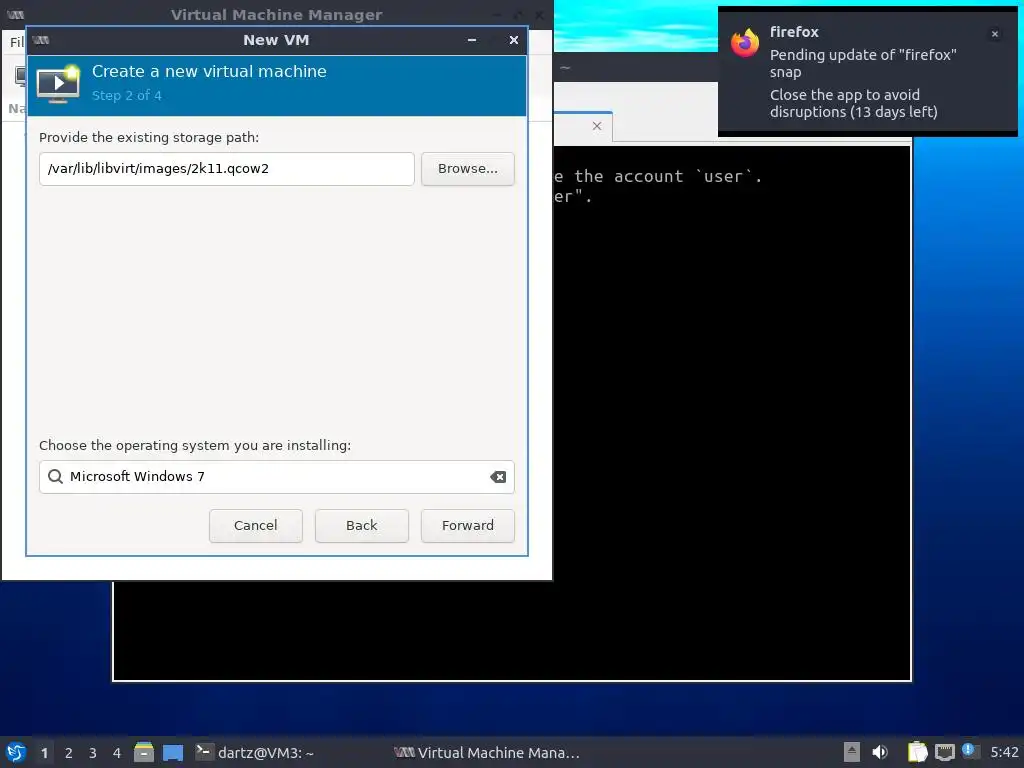
Task: Click the Virtual Machine Manager title bar icon
Action: 16,14
